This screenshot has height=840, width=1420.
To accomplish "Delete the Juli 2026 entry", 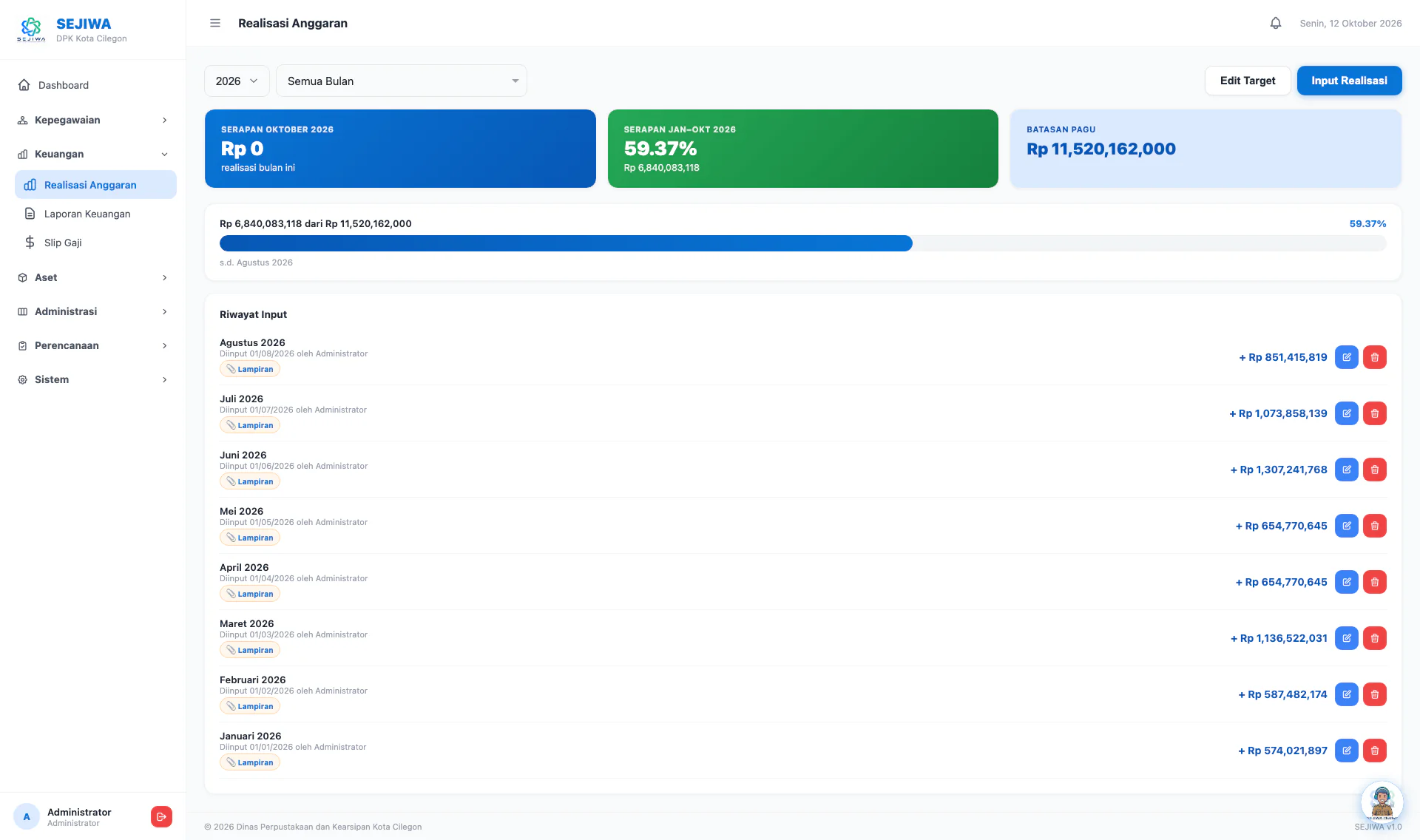I will (1375, 413).
